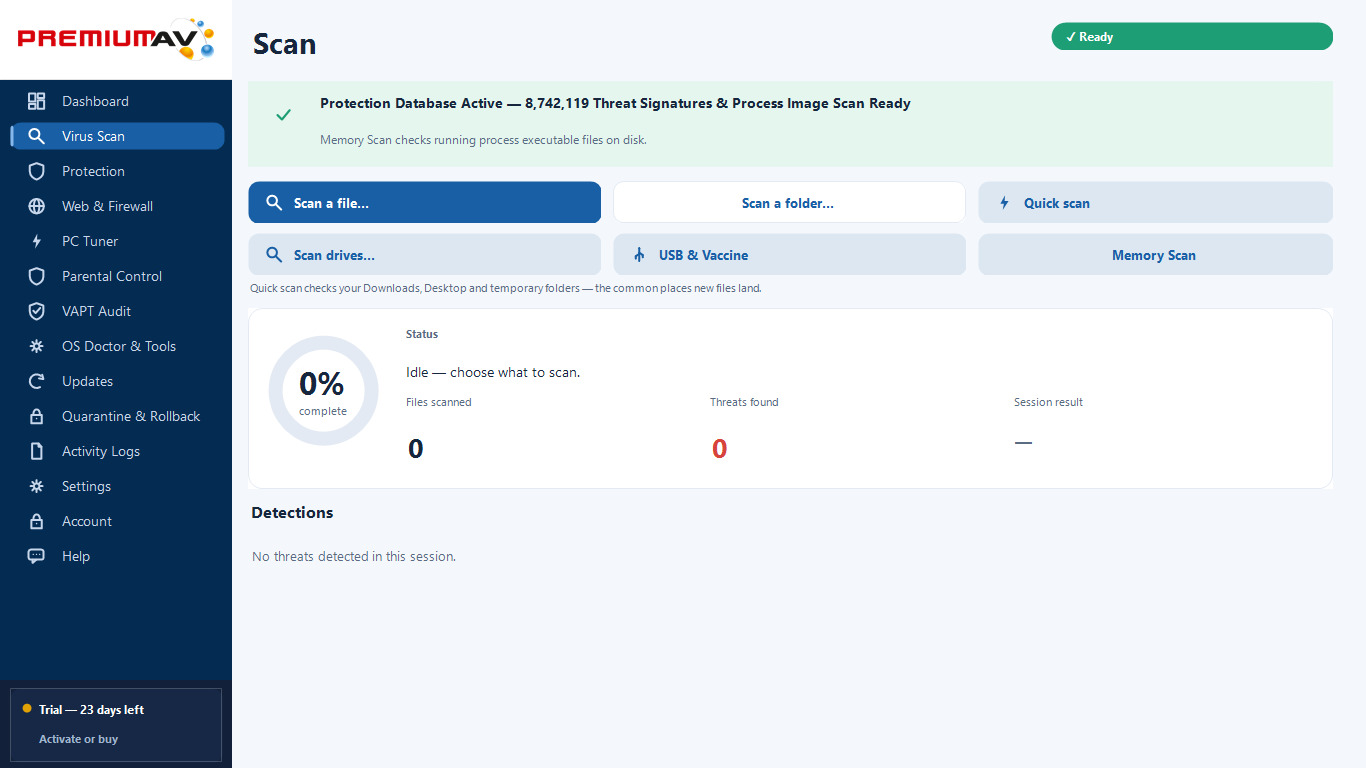
Task: Click the Idle — choose what to scan status
Action: click(493, 372)
